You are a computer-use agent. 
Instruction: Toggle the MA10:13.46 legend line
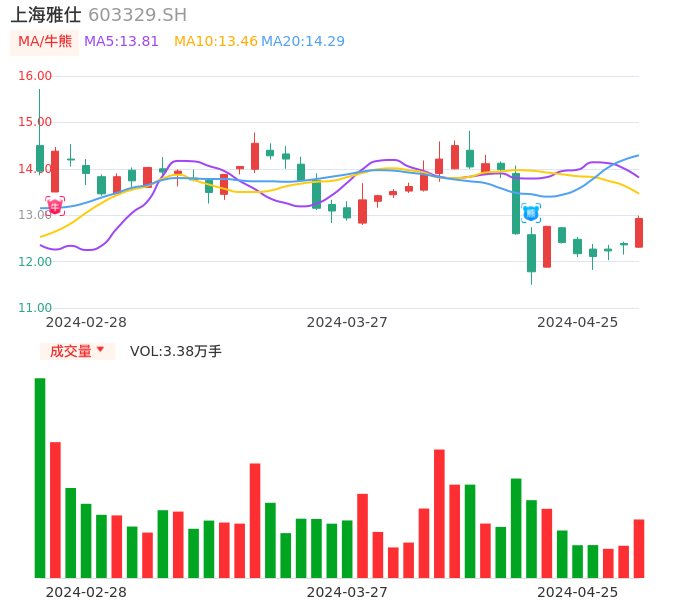click(215, 42)
